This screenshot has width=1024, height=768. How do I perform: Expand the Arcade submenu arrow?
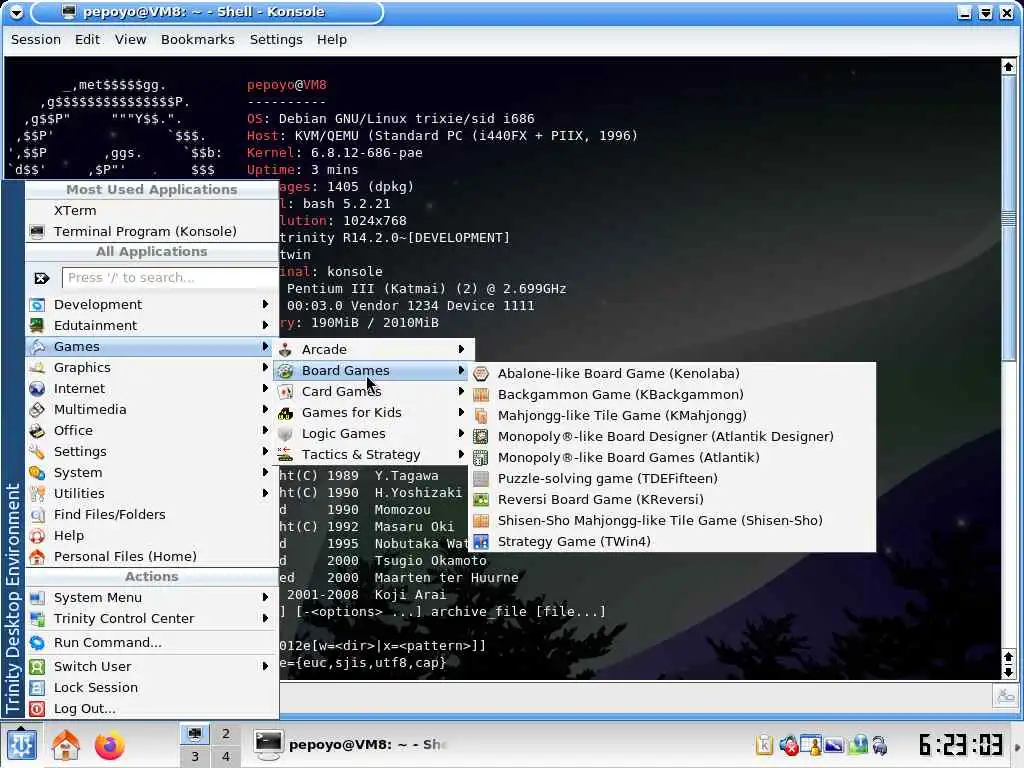pos(461,349)
